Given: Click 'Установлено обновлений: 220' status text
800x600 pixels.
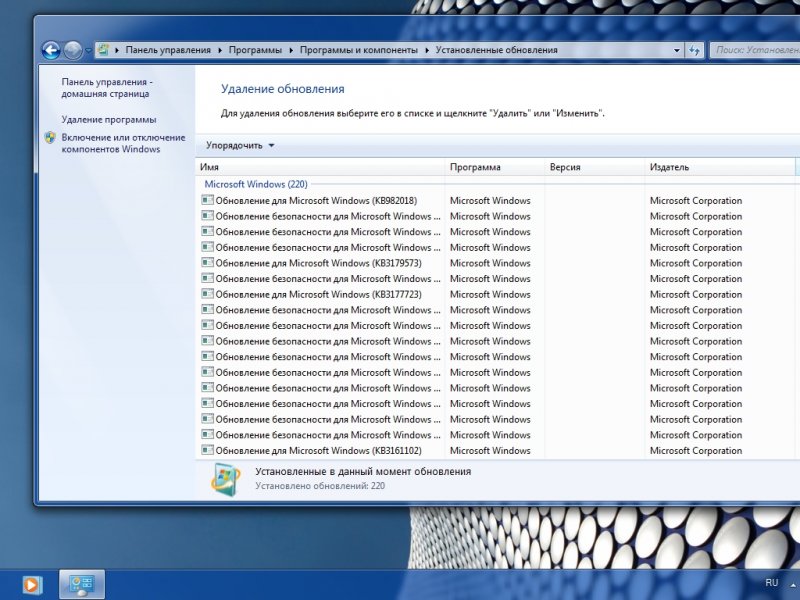Looking at the screenshot, I should coord(320,486).
